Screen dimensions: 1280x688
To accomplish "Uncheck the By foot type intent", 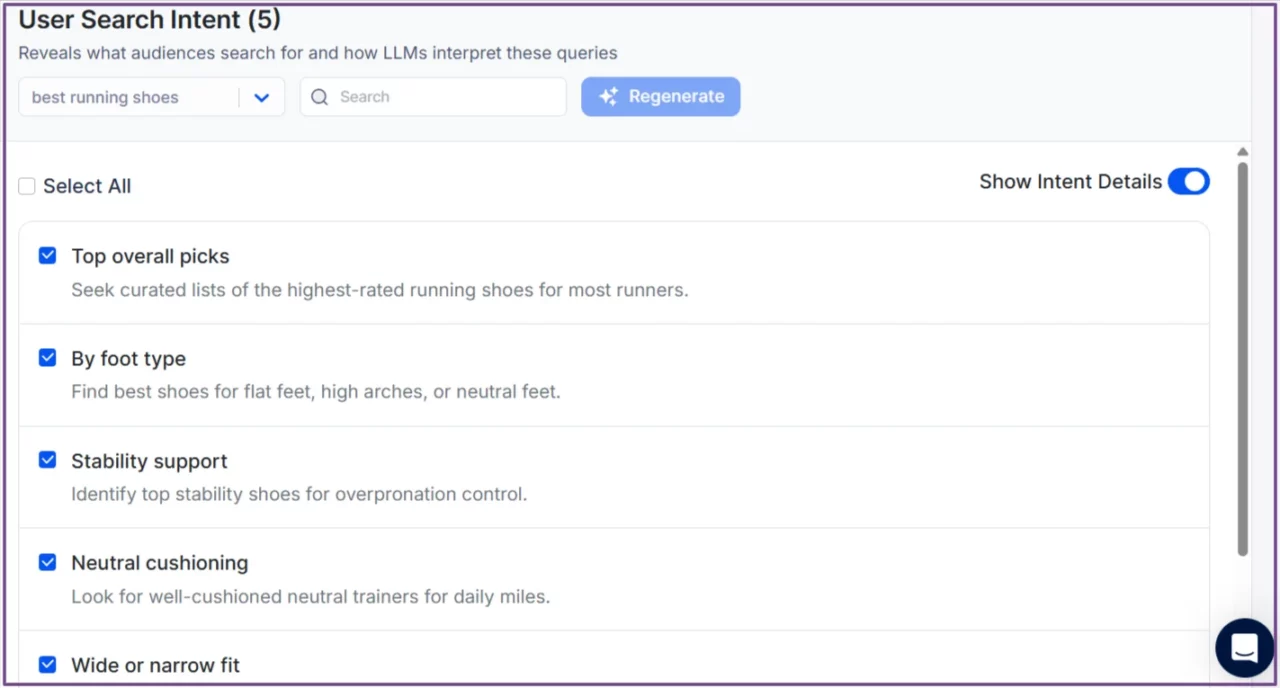I will [47, 357].
